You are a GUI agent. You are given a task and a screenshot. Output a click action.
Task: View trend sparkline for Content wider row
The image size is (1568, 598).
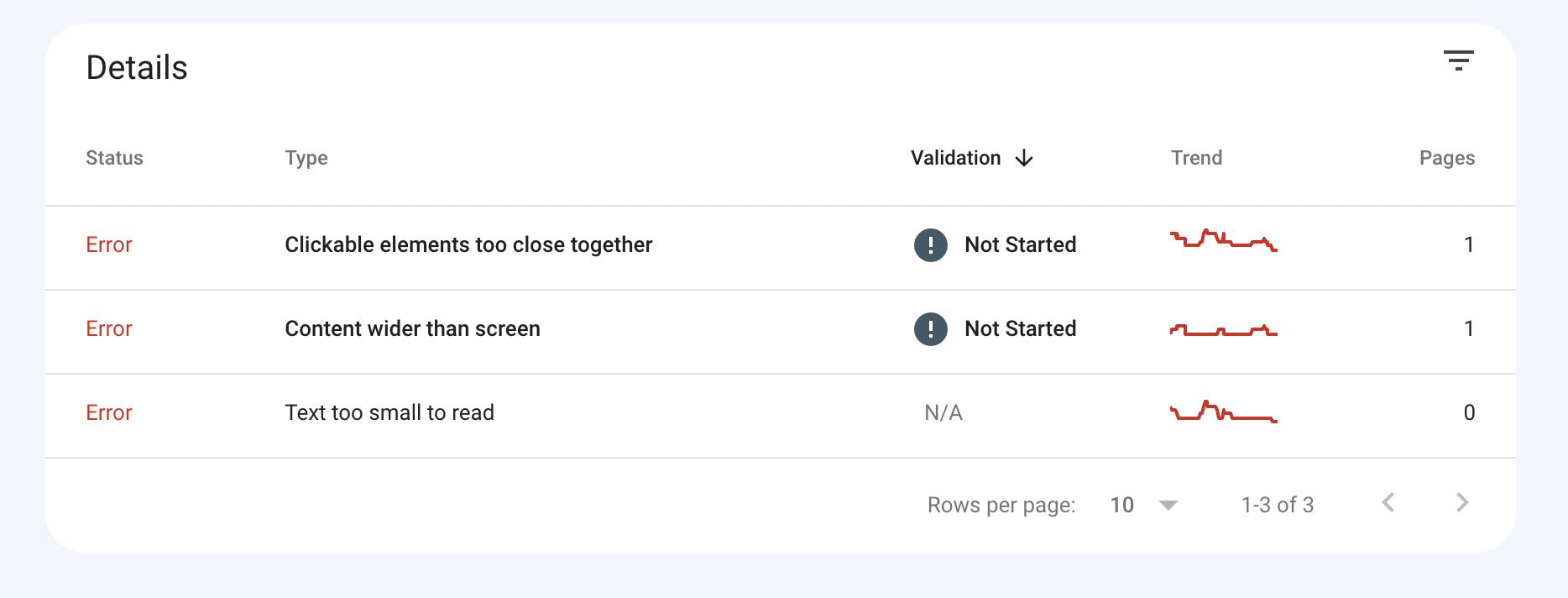point(1223,330)
